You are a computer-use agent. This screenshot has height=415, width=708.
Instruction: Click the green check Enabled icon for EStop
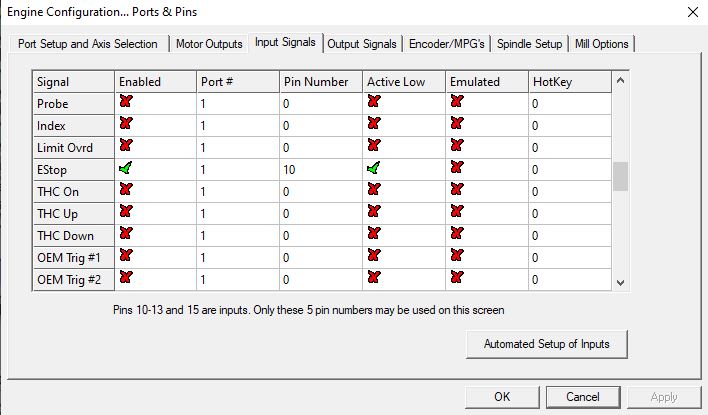(126, 168)
